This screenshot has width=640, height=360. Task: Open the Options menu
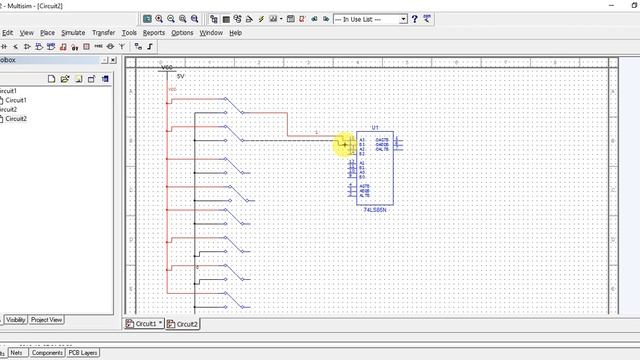click(x=182, y=33)
